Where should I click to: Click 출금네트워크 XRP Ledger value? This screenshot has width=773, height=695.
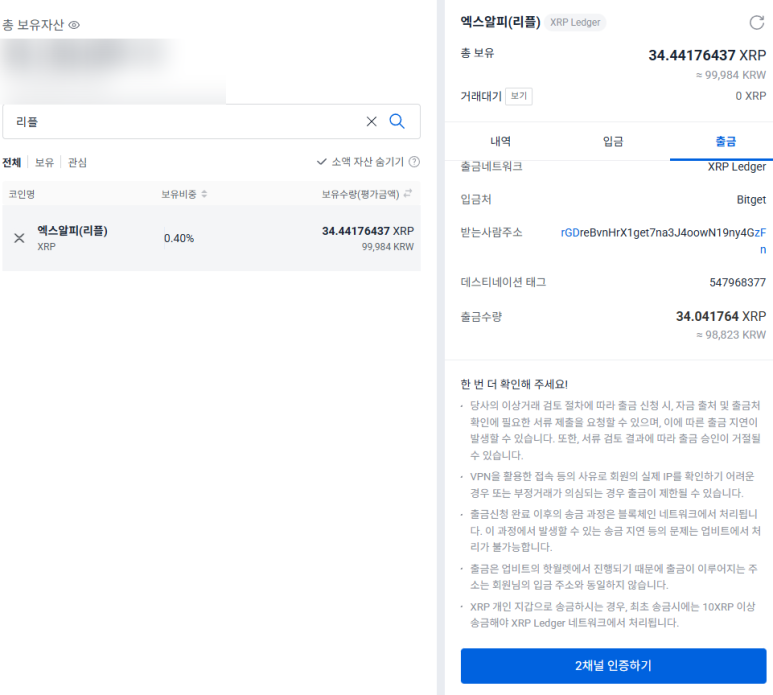point(737,167)
